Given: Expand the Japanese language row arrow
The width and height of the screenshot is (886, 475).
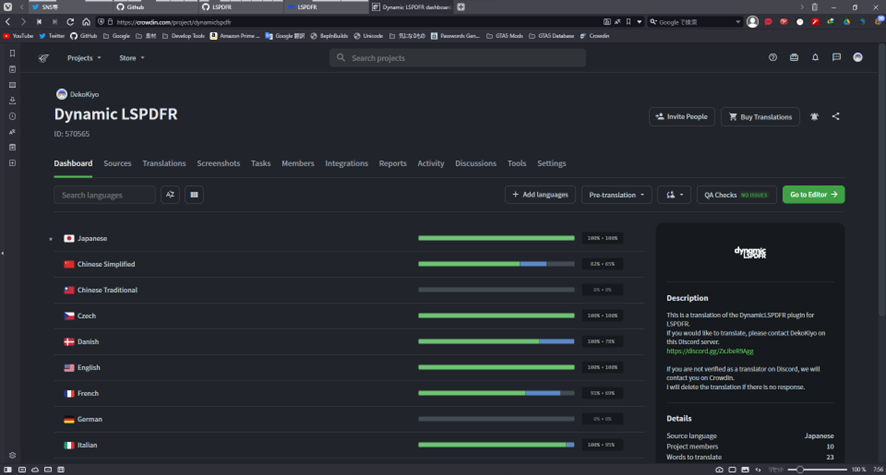Looking at the screenshot, I should point(50,239).
